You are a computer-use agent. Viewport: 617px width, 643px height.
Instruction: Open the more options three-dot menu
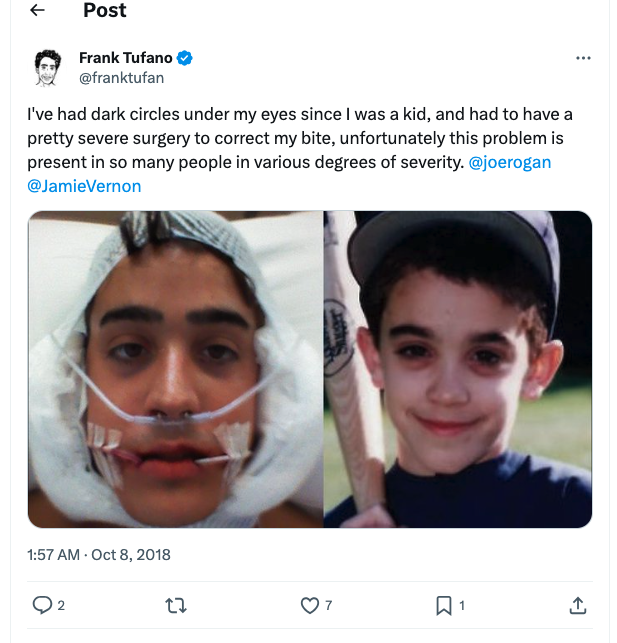pyautogui.click(x=584, y=58)
